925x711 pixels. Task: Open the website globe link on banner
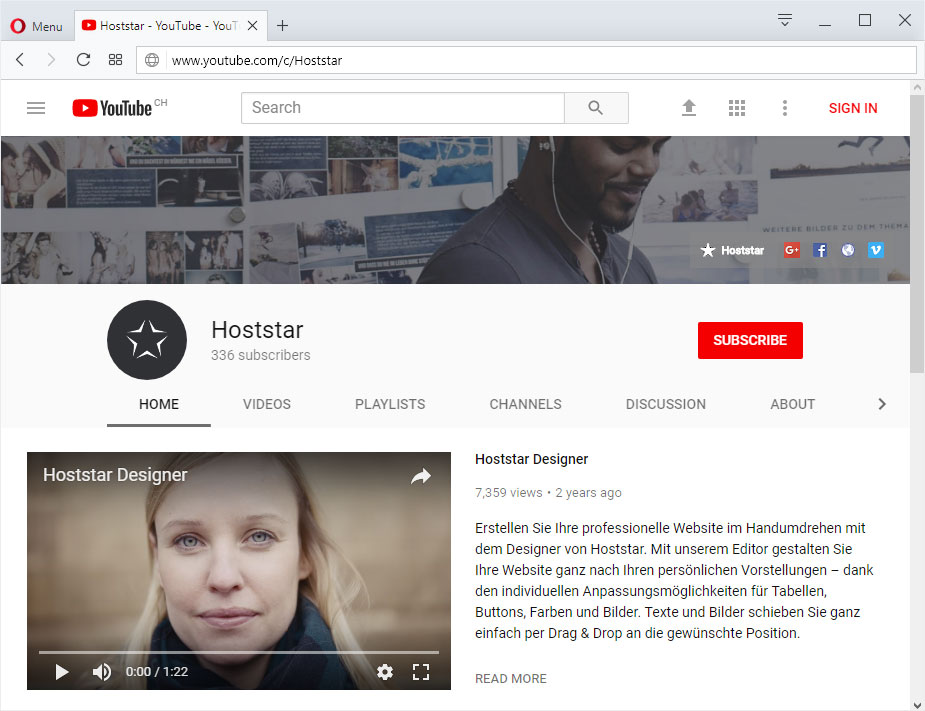tap(848, 250)
